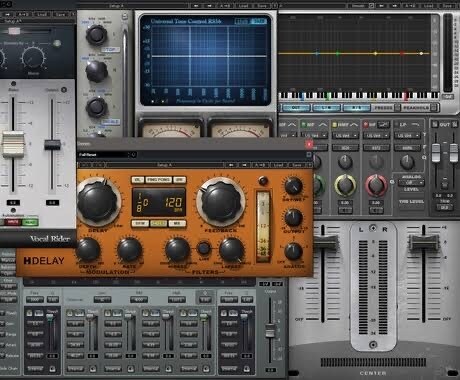
Task: Click the top round knob on the tone control plugin
Action: pyautogui.click(x=96, y=35)
